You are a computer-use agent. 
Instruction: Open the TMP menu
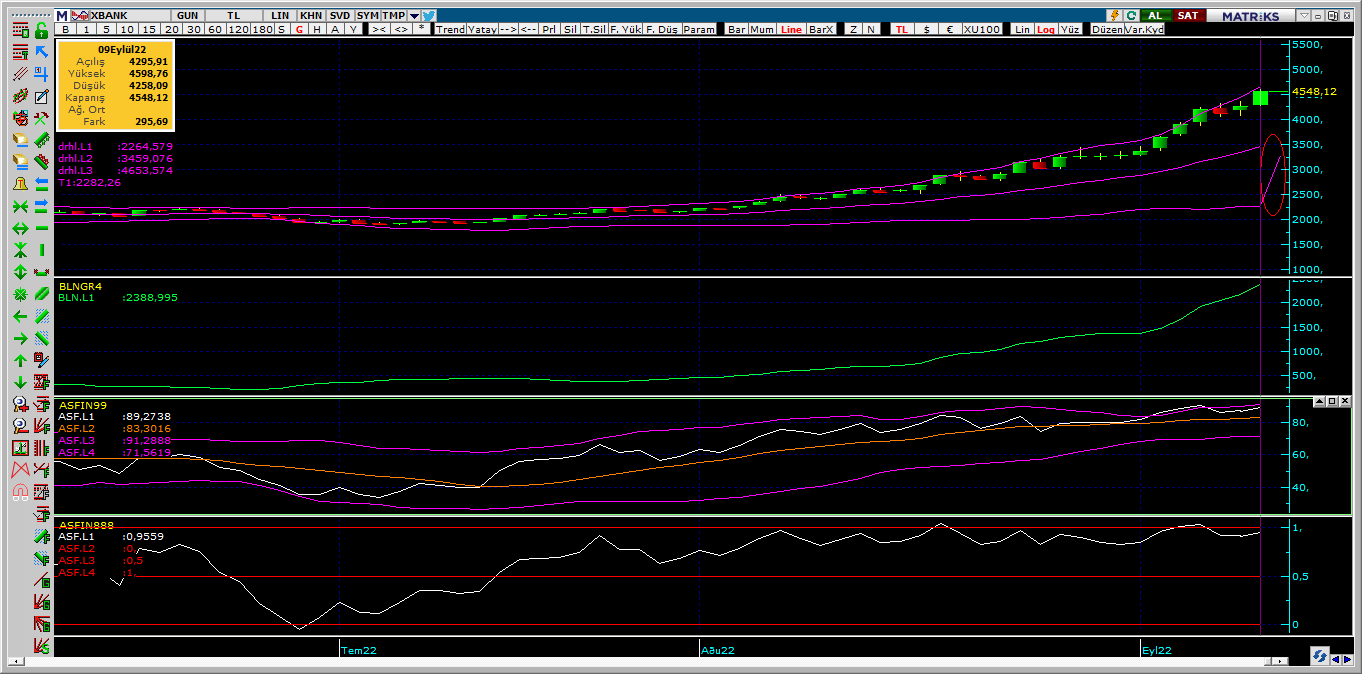(394, 16)
